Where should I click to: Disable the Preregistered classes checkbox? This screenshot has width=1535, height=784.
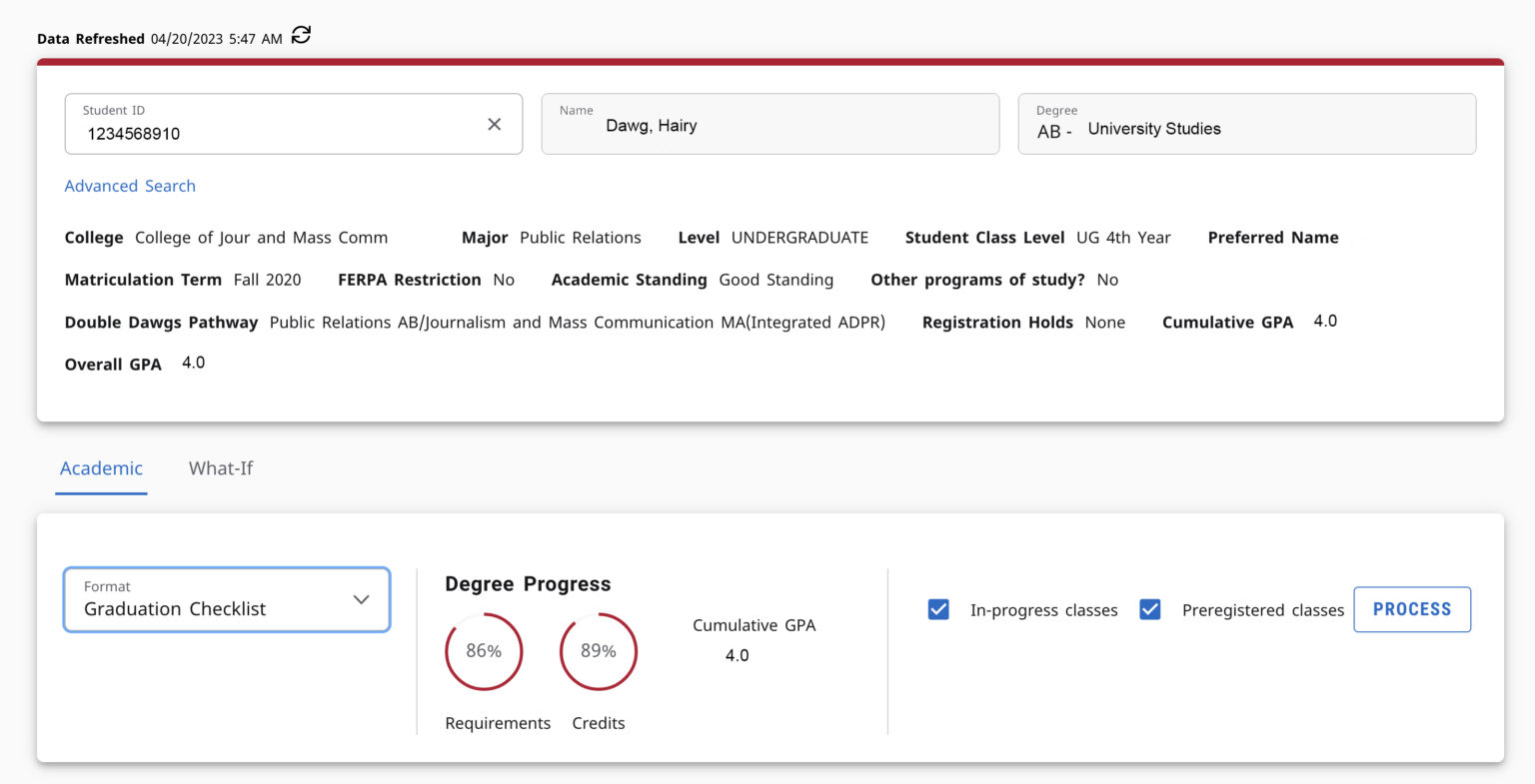[1150, 608]
